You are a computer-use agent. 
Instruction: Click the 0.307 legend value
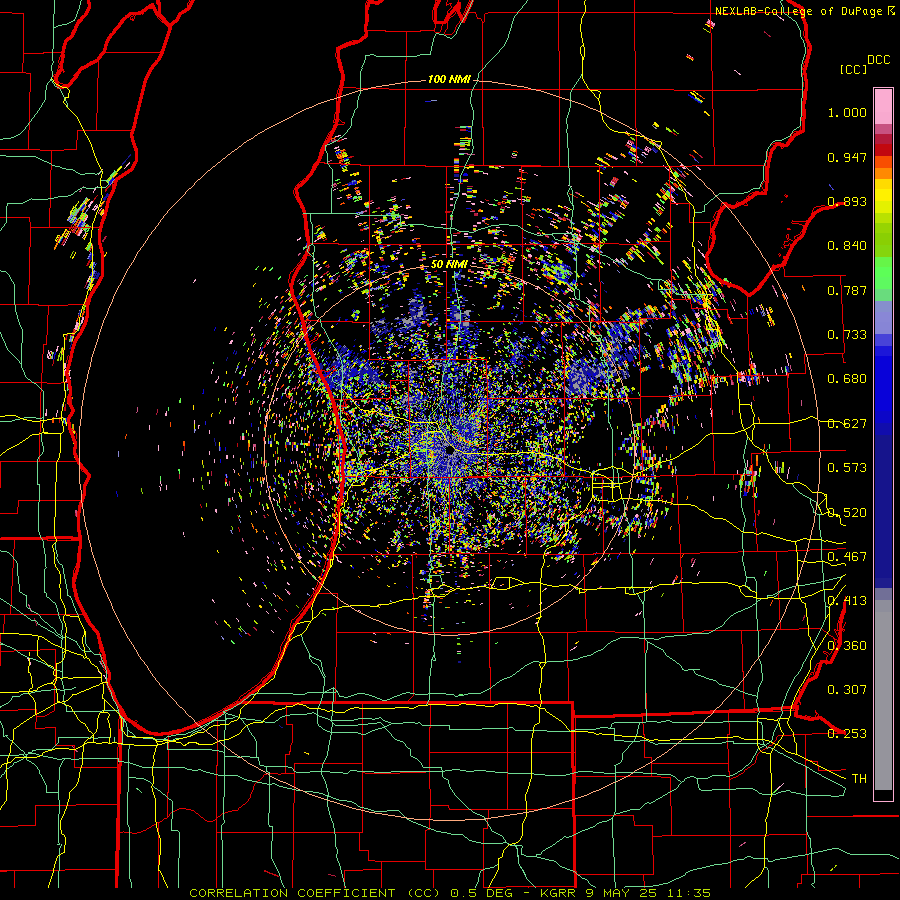click(847, 689)
